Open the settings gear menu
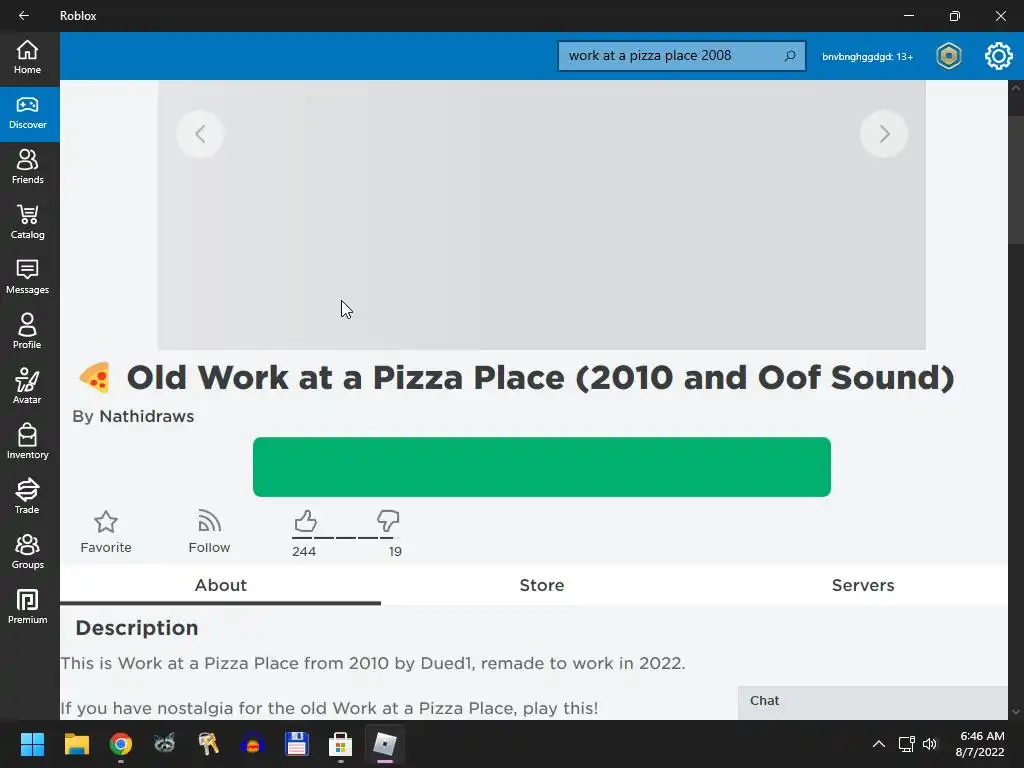Image resolution: width=1024 pixels, height=768 pixels. click(999, 56)
